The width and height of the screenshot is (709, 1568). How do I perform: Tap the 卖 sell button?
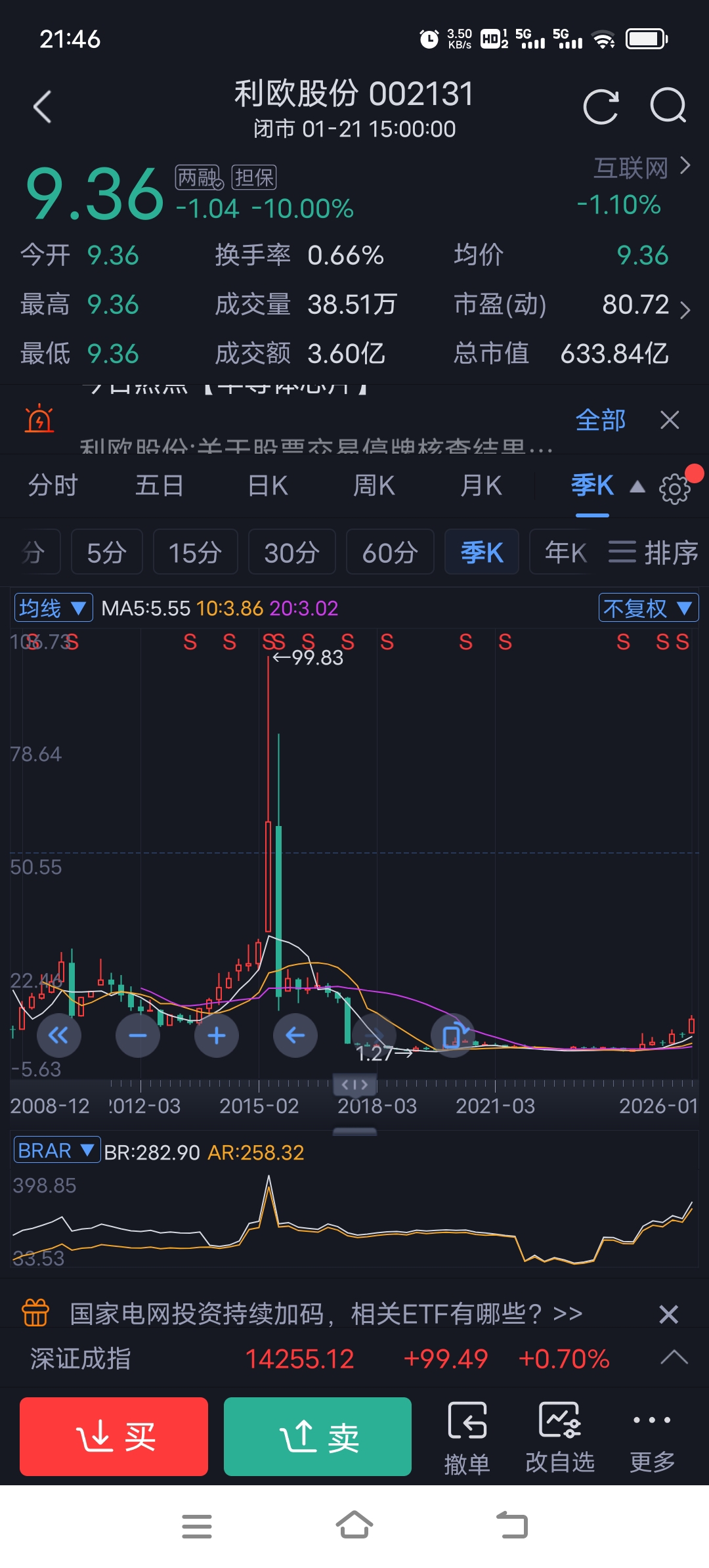pyautogui.click(x=318, y=1436)
